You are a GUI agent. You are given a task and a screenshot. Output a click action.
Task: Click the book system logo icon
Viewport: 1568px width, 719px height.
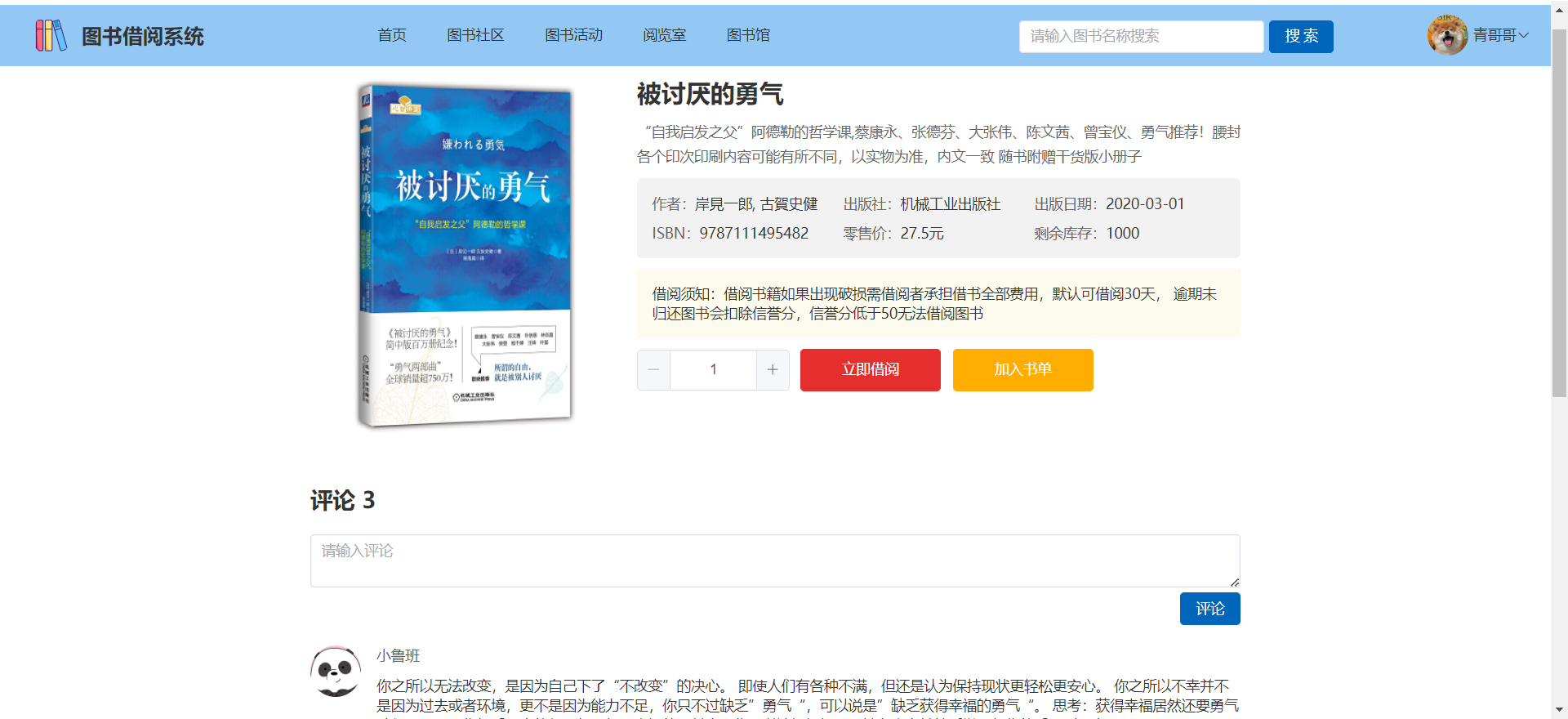tap(51, 35)
